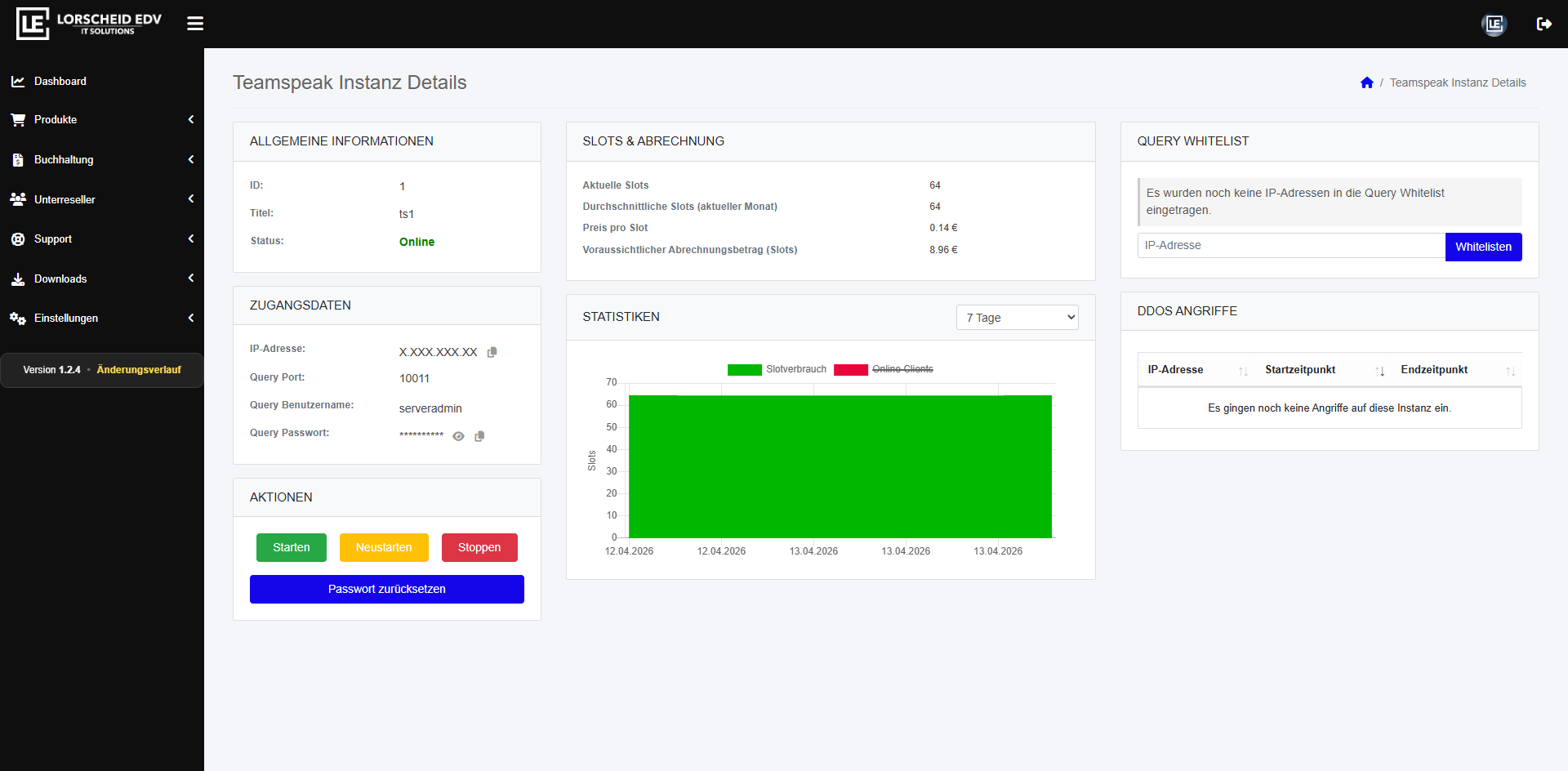The image size is (1568, 771).
Task: Click the instance title ts1
Action: coord(407,214)
